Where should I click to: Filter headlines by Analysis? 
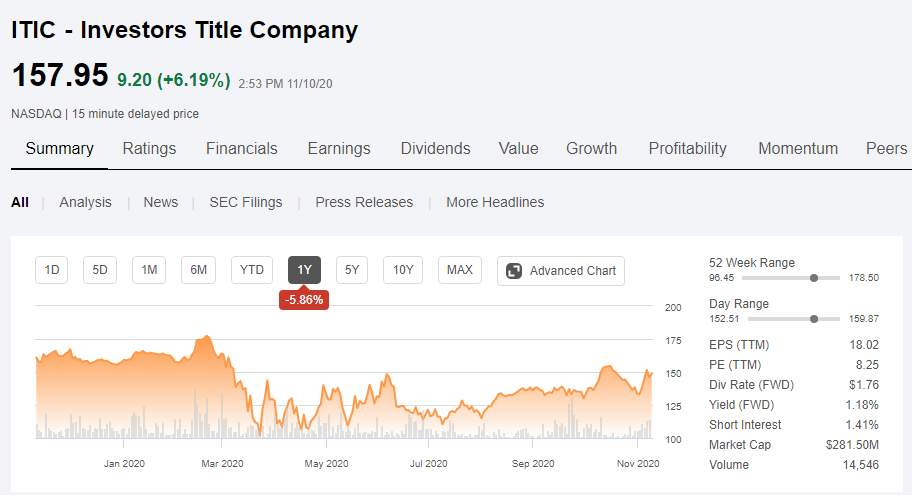pos(86,202)
